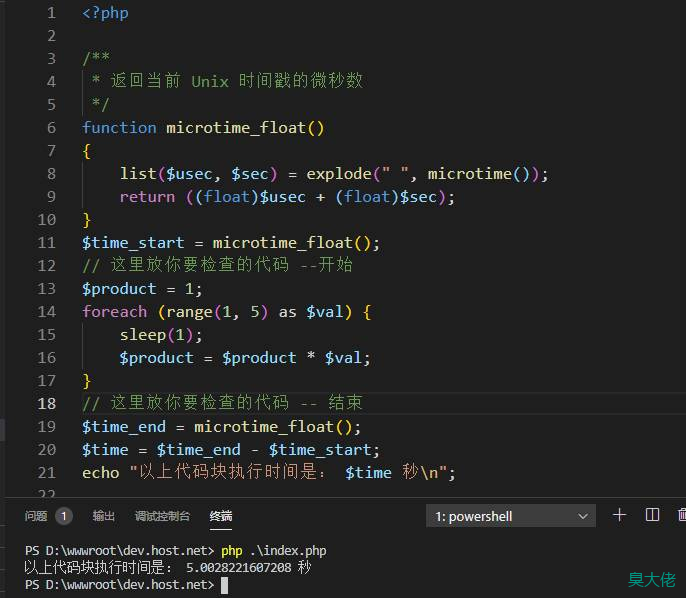The image size is (686, 598).
Task: Click '$time = $time_end - $time_start;' line
Action: tap(231, 450)
